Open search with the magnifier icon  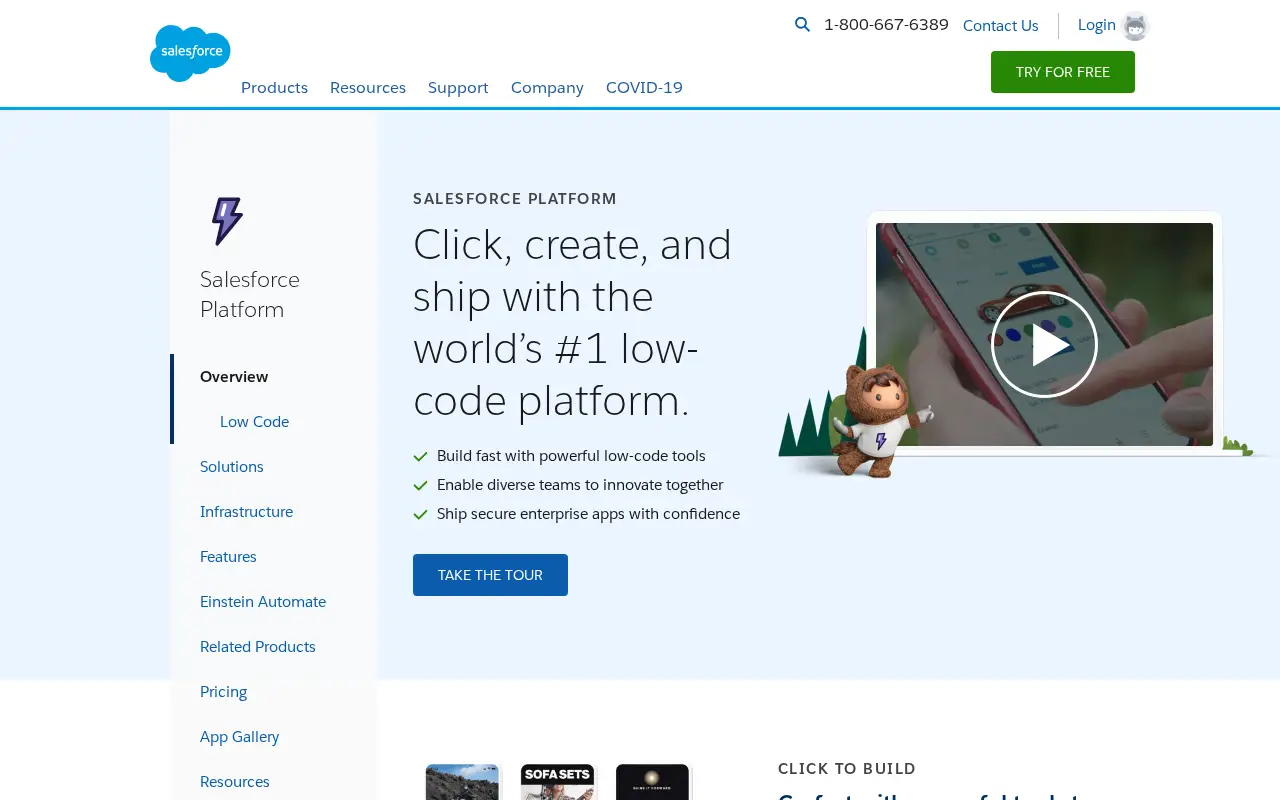802,25
